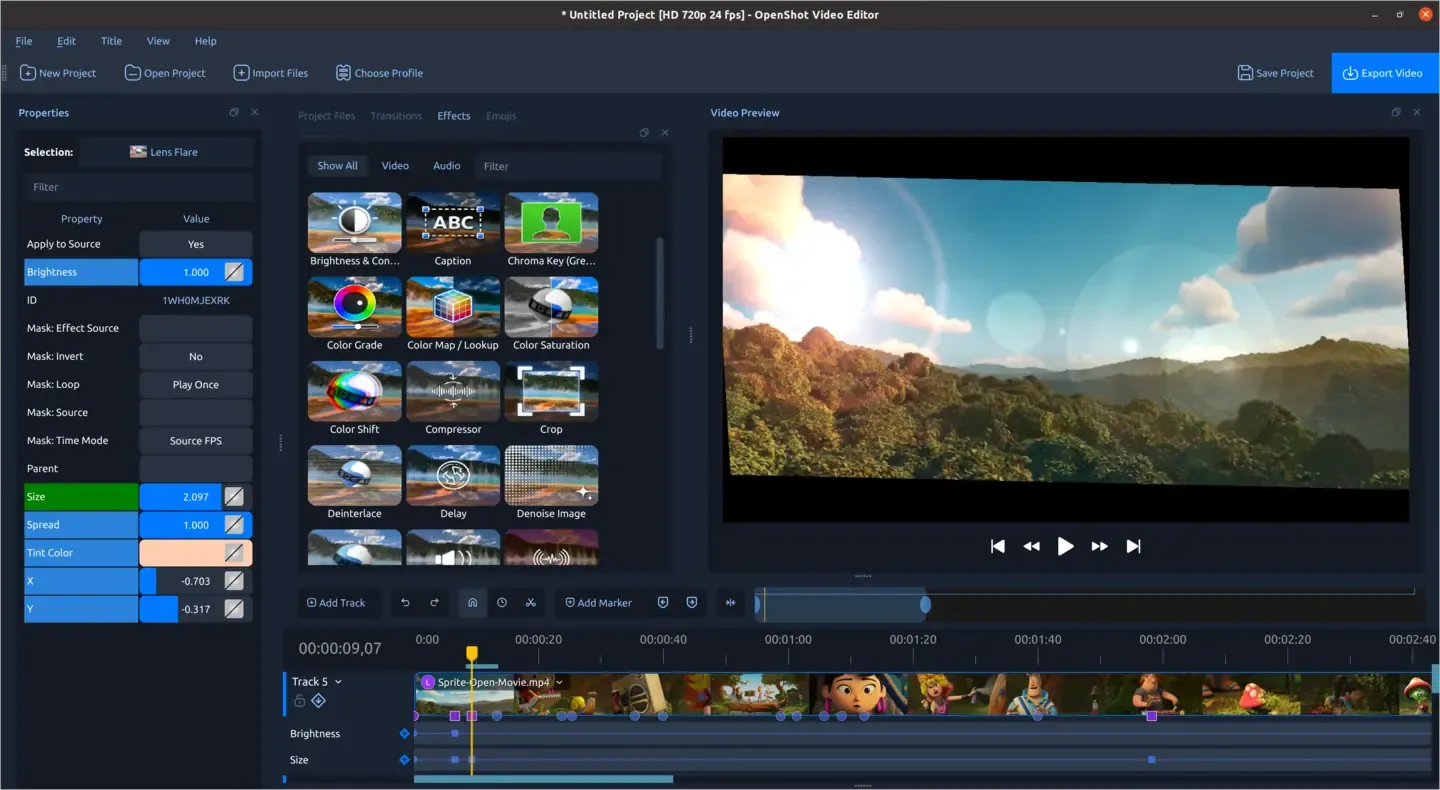Click the Add Marker button
This screenshot has height=790, width=1440.
(598, 603)
